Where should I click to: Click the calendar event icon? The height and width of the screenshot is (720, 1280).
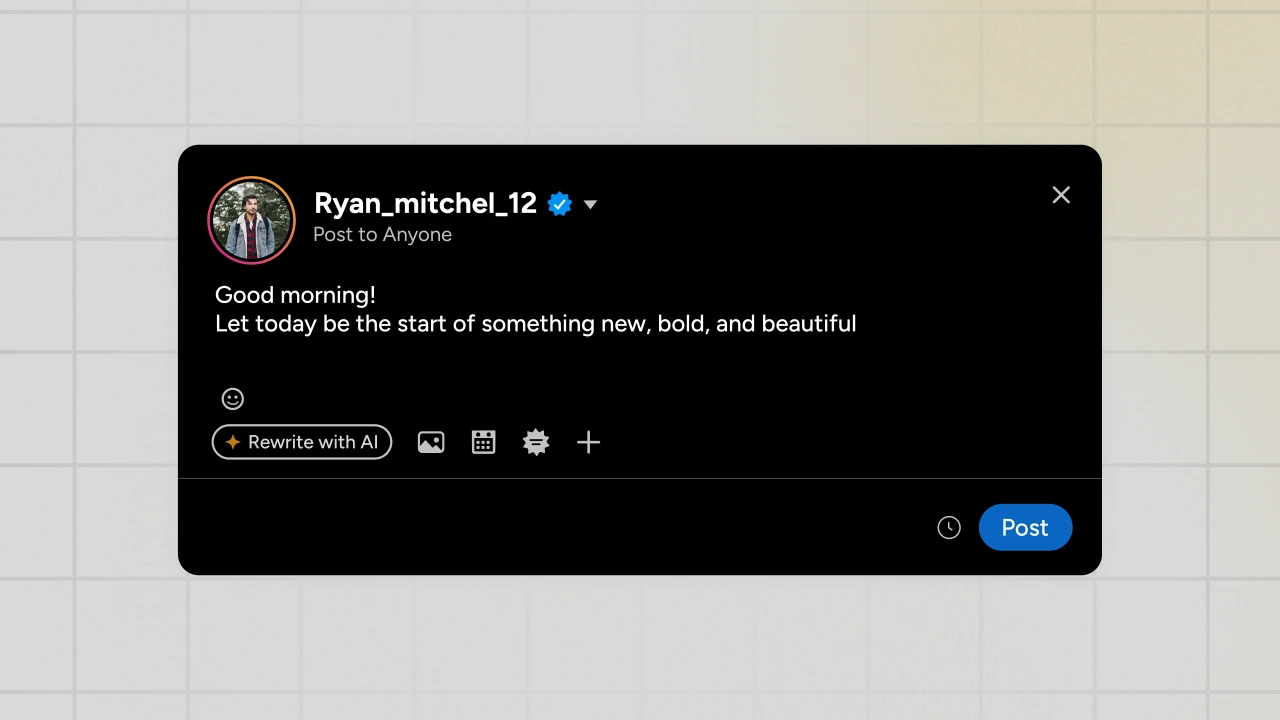[484, 442]
